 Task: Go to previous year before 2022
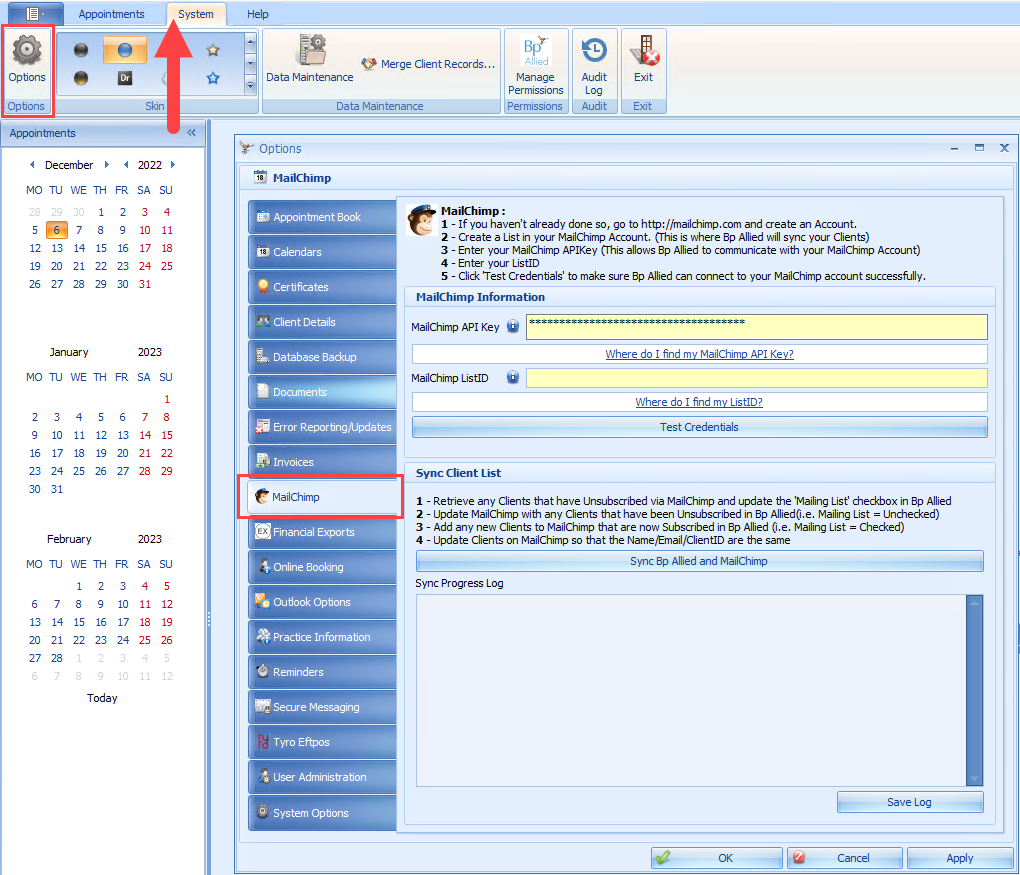pyautogui.click(x=126, y=165)
